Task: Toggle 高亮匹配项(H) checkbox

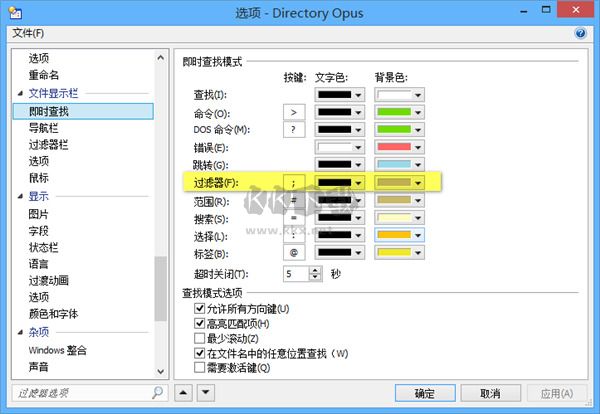Action: pyautogui.click(x=199, y=324)
